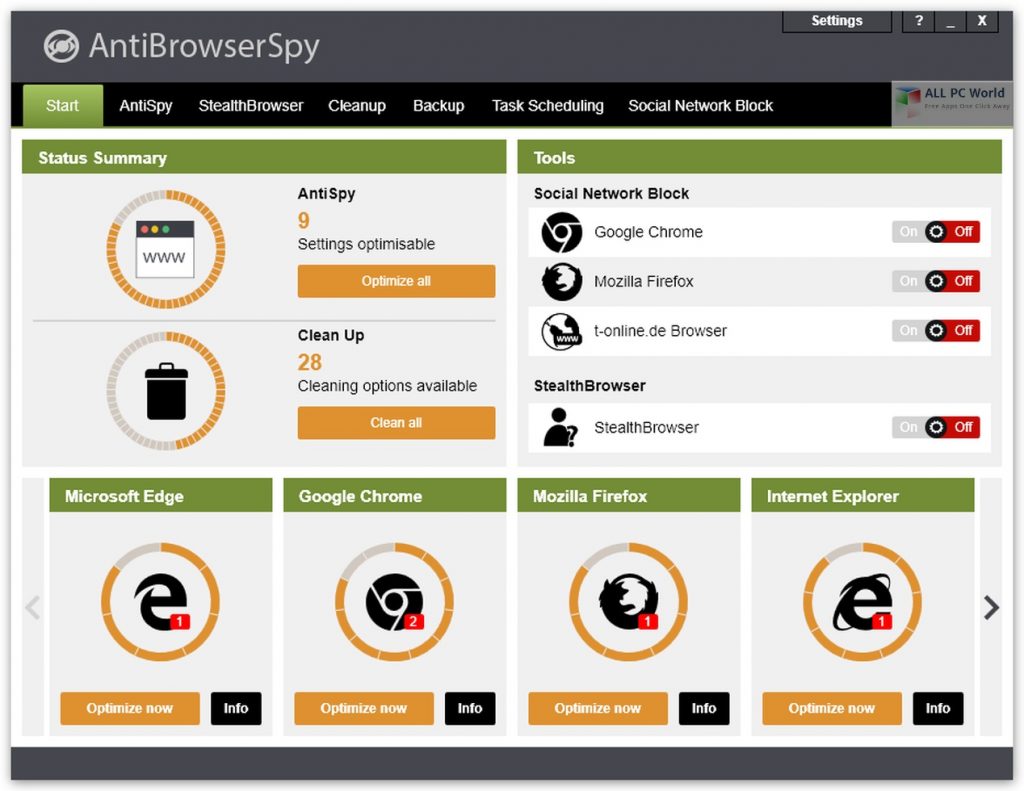Open the Social Network Block tab
Viewport: 1024px width, 791px height.
click(700, 106)
